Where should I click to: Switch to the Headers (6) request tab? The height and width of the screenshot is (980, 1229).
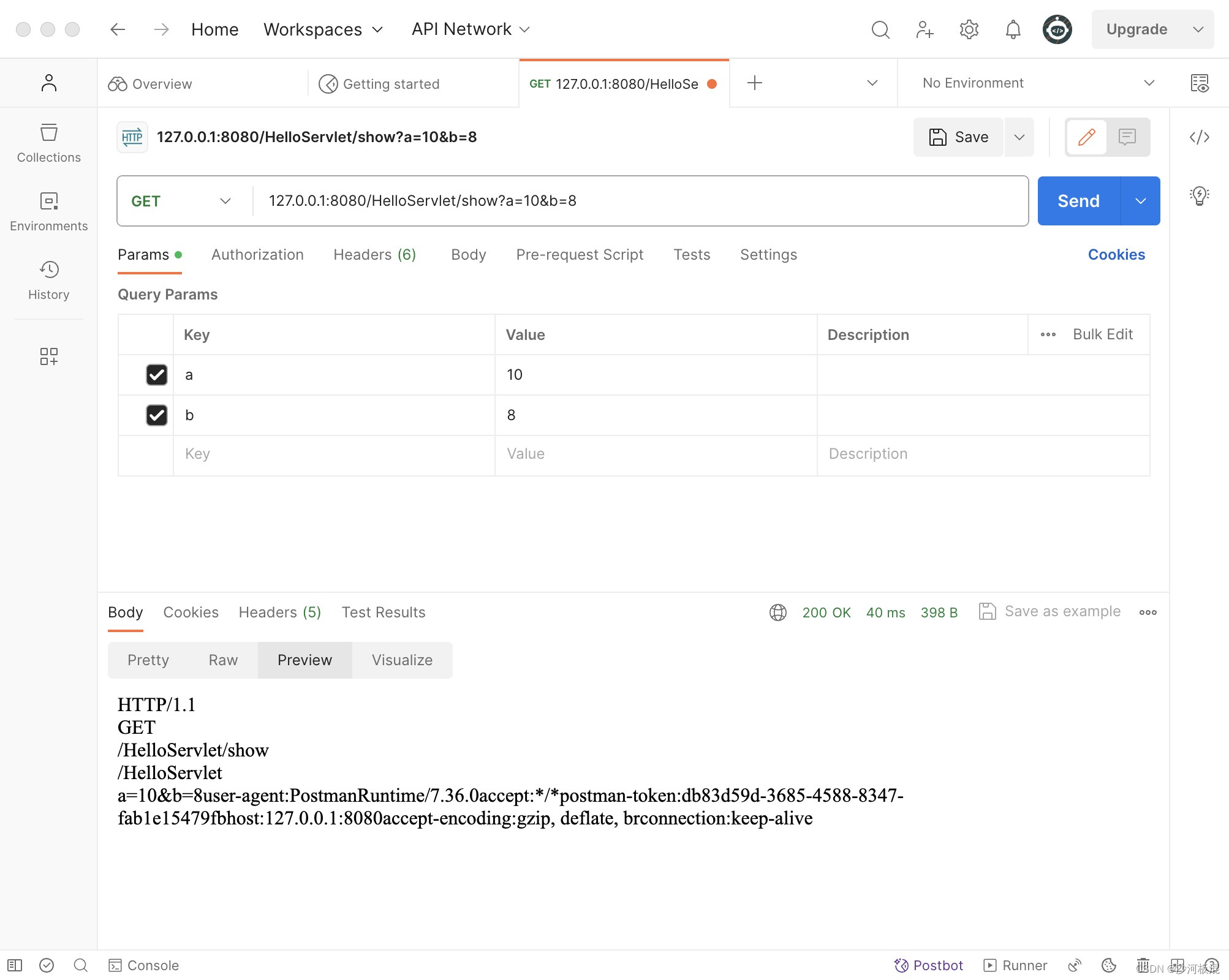[x=374, y=255]
